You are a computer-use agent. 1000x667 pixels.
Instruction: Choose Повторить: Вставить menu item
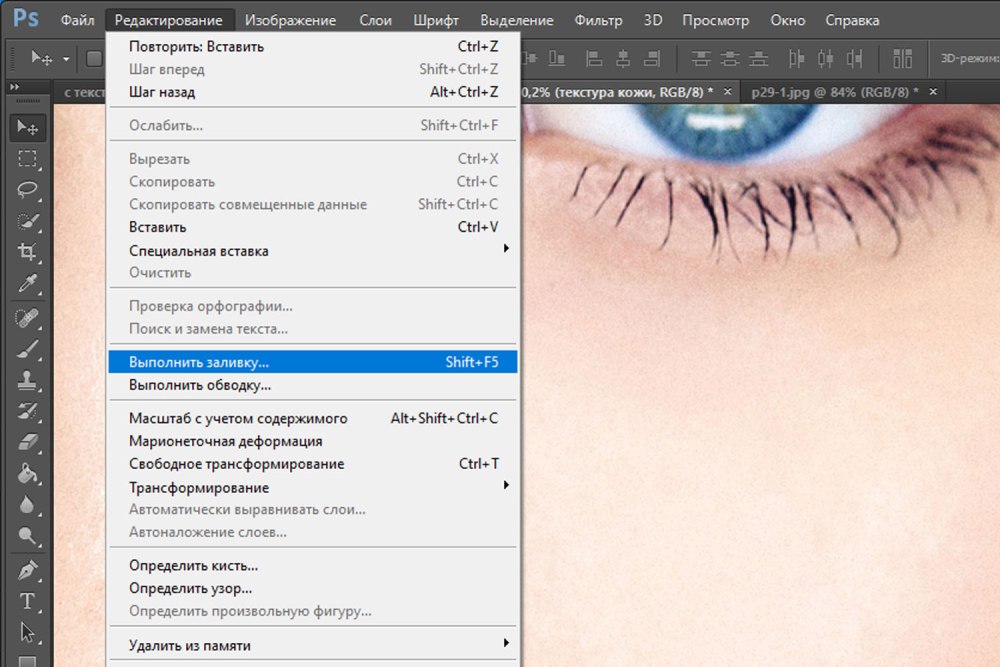[x=312, y=47]
